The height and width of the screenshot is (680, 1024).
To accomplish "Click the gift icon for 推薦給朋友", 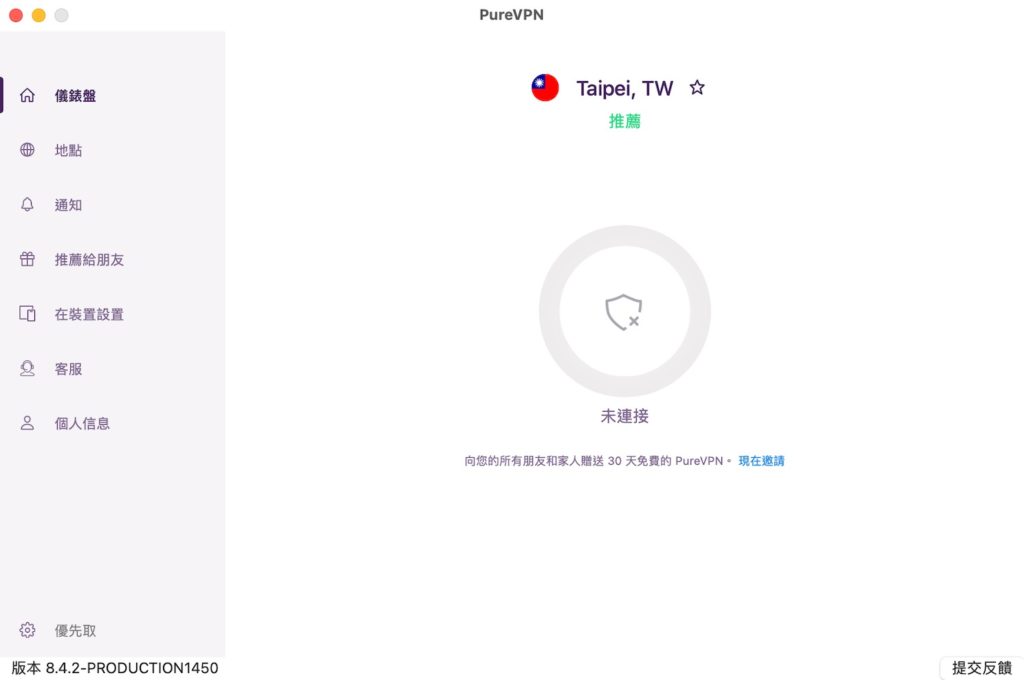I will pos(27,259).
